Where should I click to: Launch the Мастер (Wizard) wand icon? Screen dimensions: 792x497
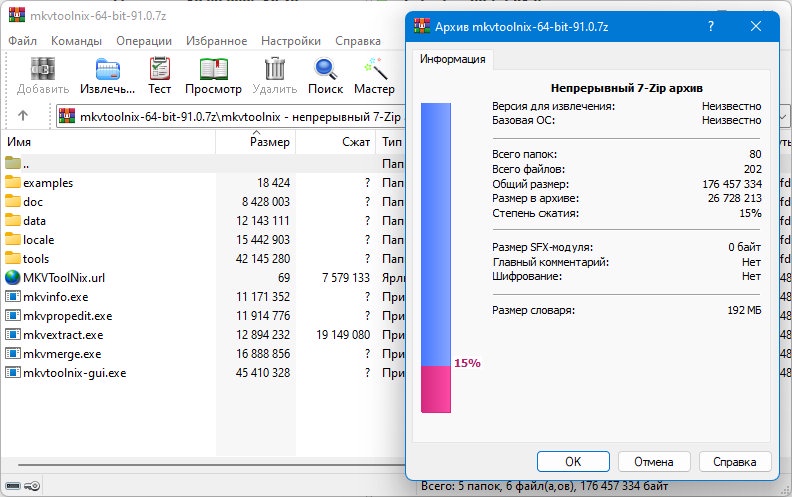pos(374,69)
